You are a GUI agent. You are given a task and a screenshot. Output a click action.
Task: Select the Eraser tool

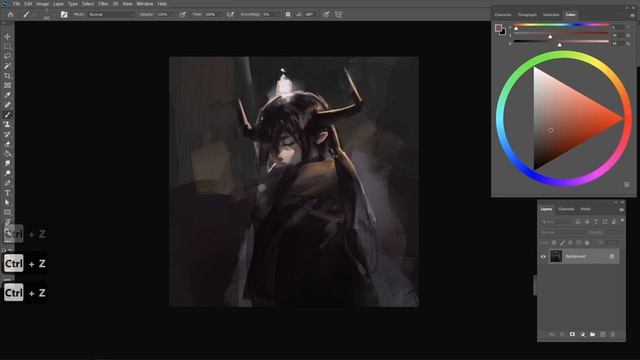coord(7,144)
